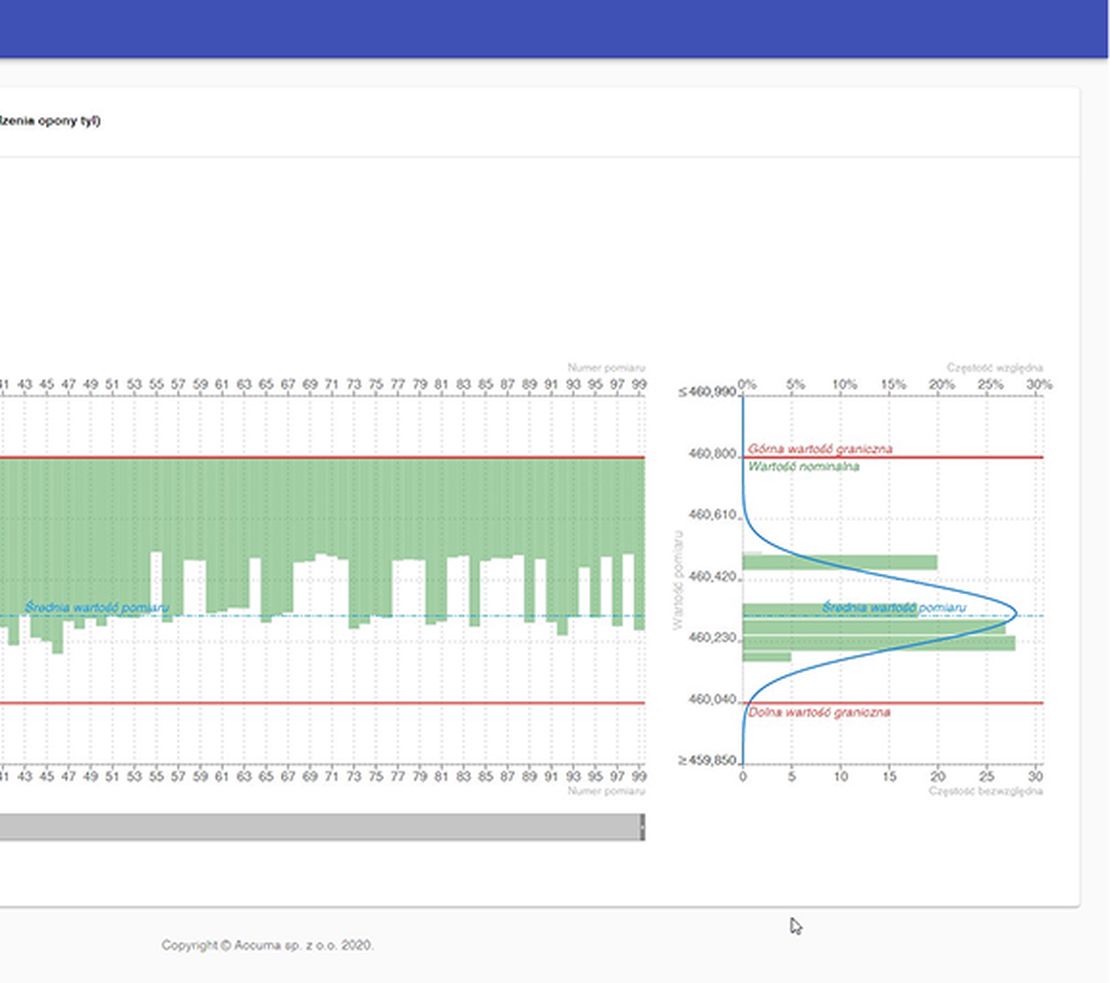Viewport: 1110px width, 983px height.
Task: Click 'Średnia wartość pomiaru' label in bar chart
Action: point(97,607)
